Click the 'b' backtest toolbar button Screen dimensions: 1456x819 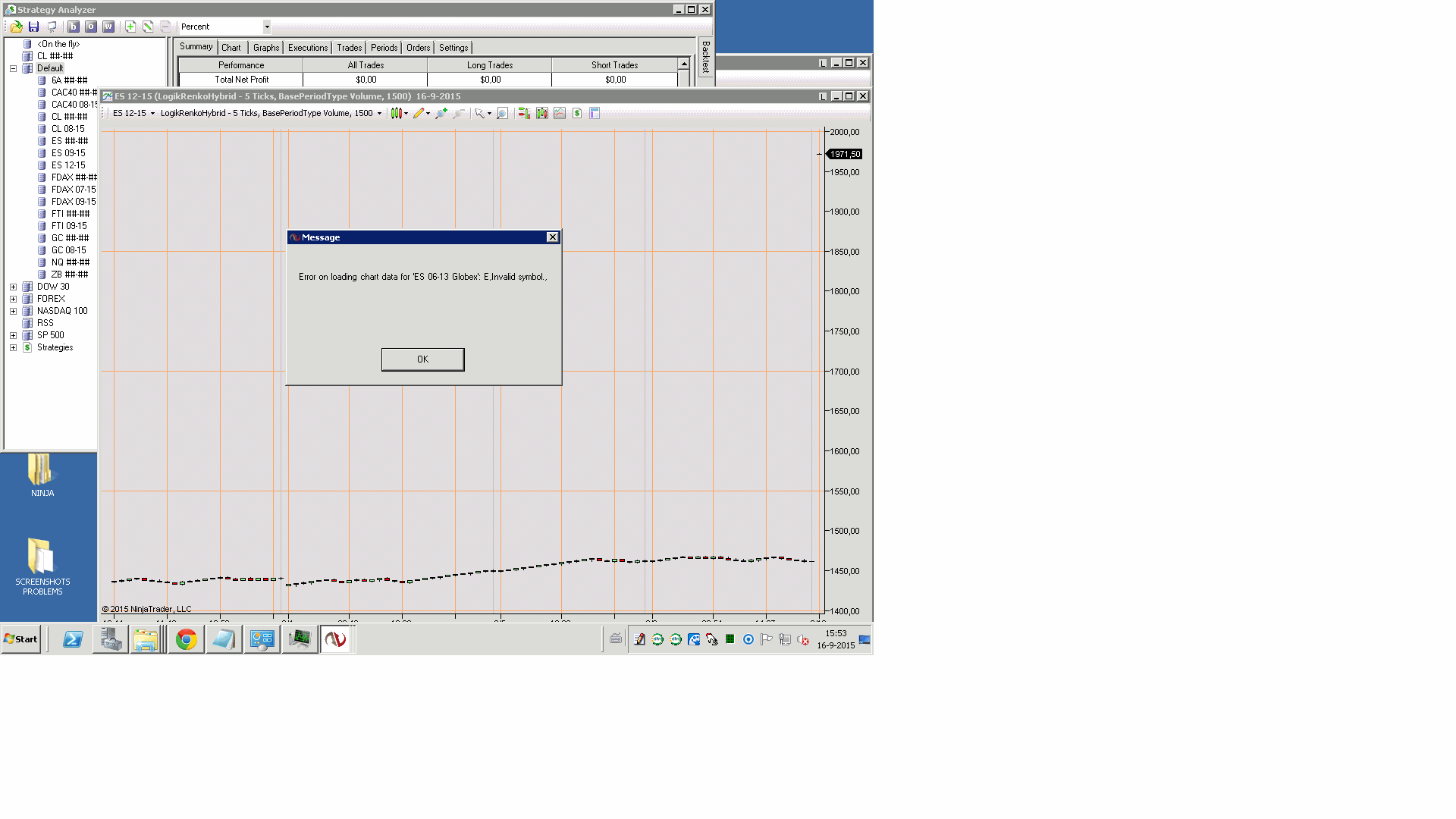tap(74, 27)
